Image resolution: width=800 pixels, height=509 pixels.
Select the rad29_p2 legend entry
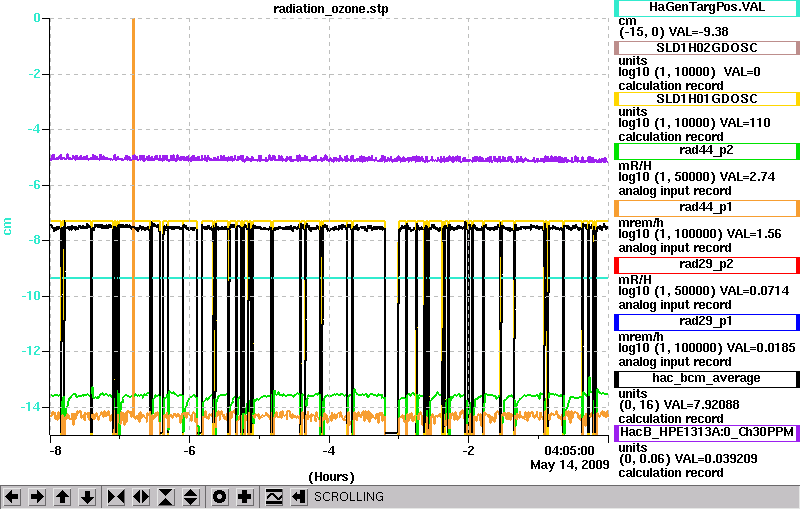[707, 265]
